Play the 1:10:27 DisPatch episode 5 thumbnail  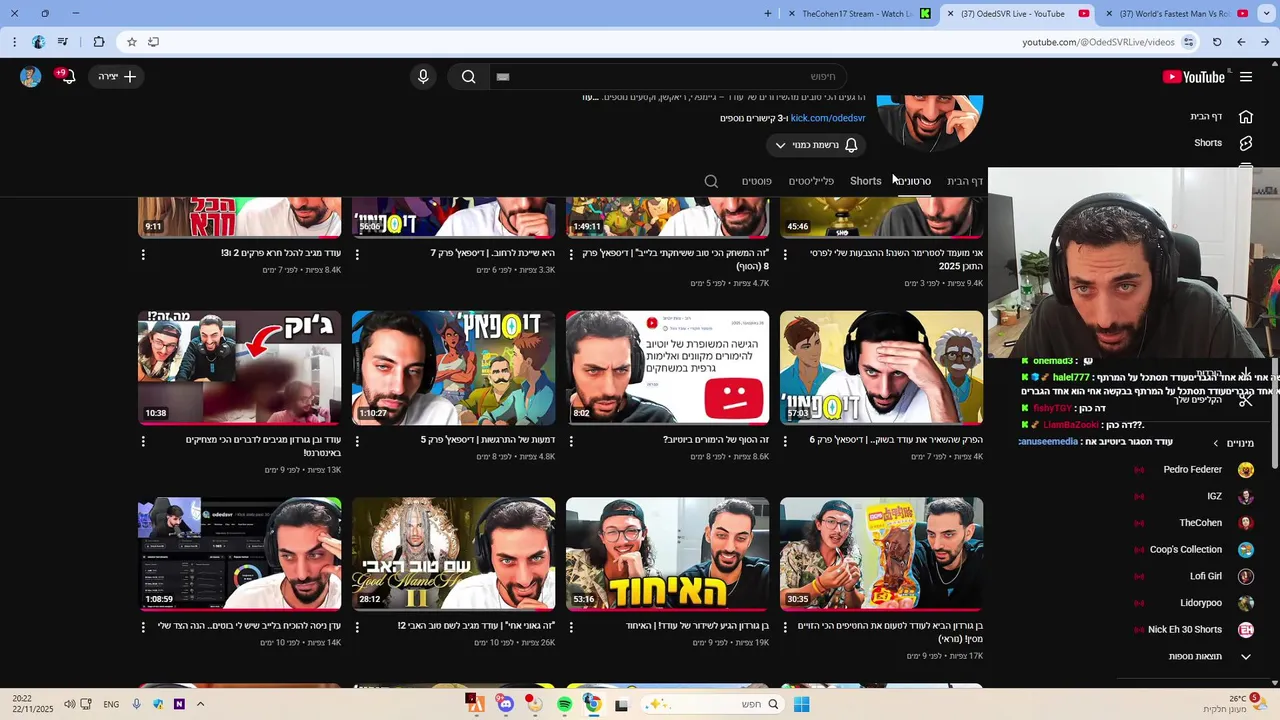point(454,368)
